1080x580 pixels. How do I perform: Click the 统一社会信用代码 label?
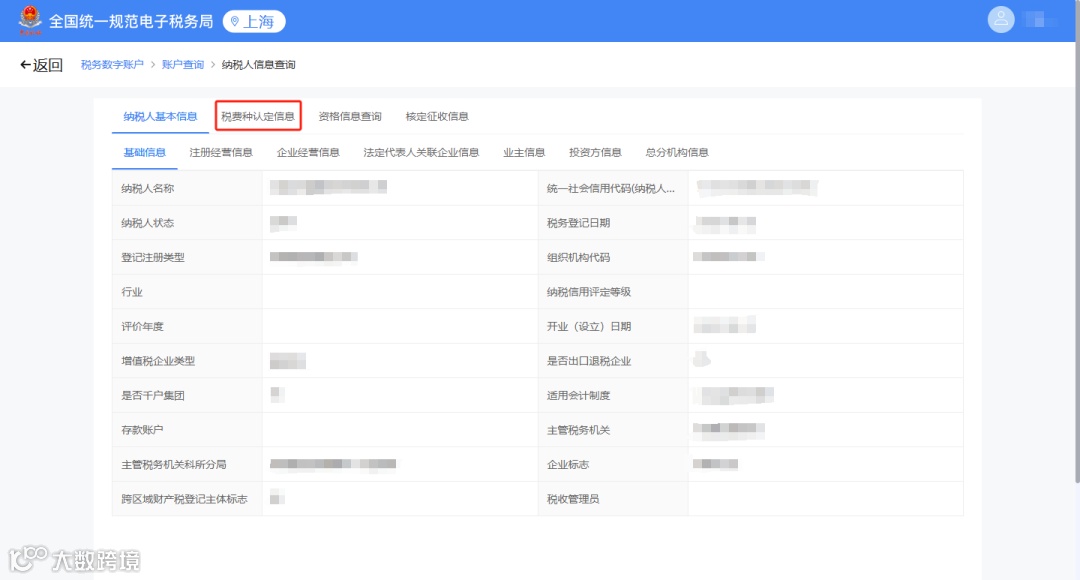[611, 189]
